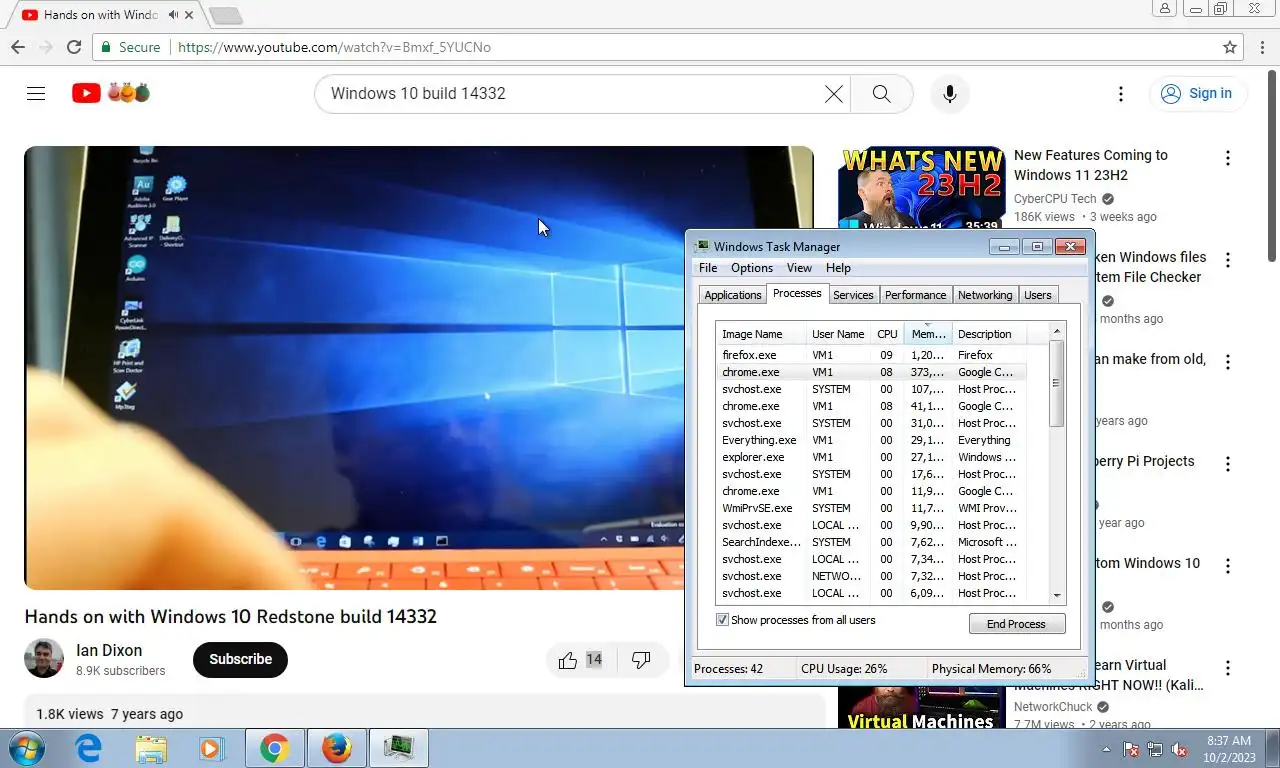Viewport: 1280px width, 768px height.
Task: Switch to the Networking tab
Action: [985, 295]
